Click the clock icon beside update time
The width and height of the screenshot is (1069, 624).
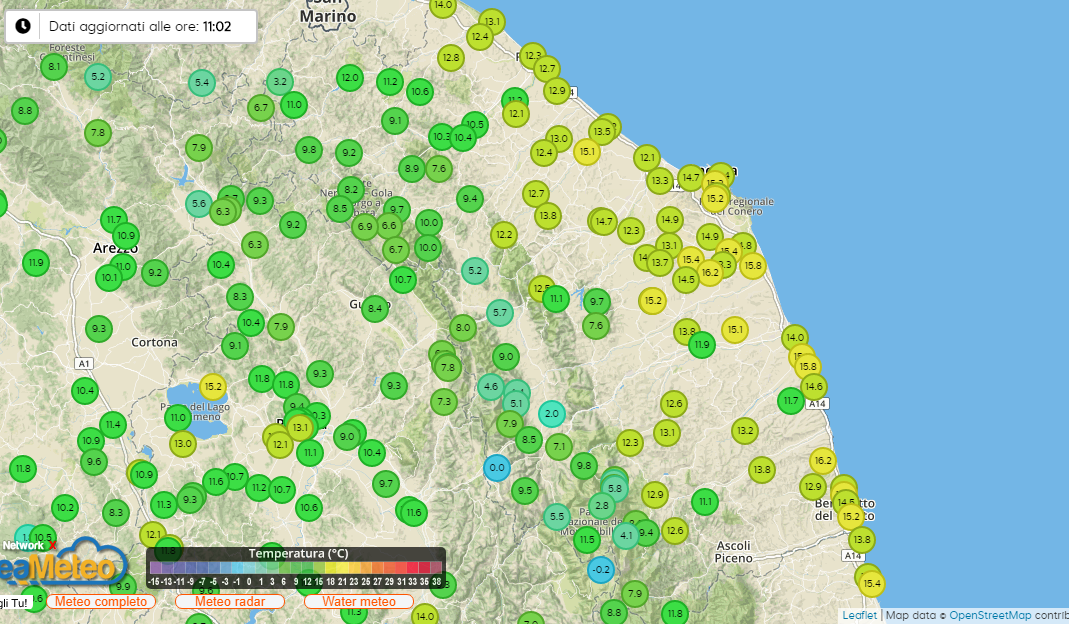[x=22, y=26]
